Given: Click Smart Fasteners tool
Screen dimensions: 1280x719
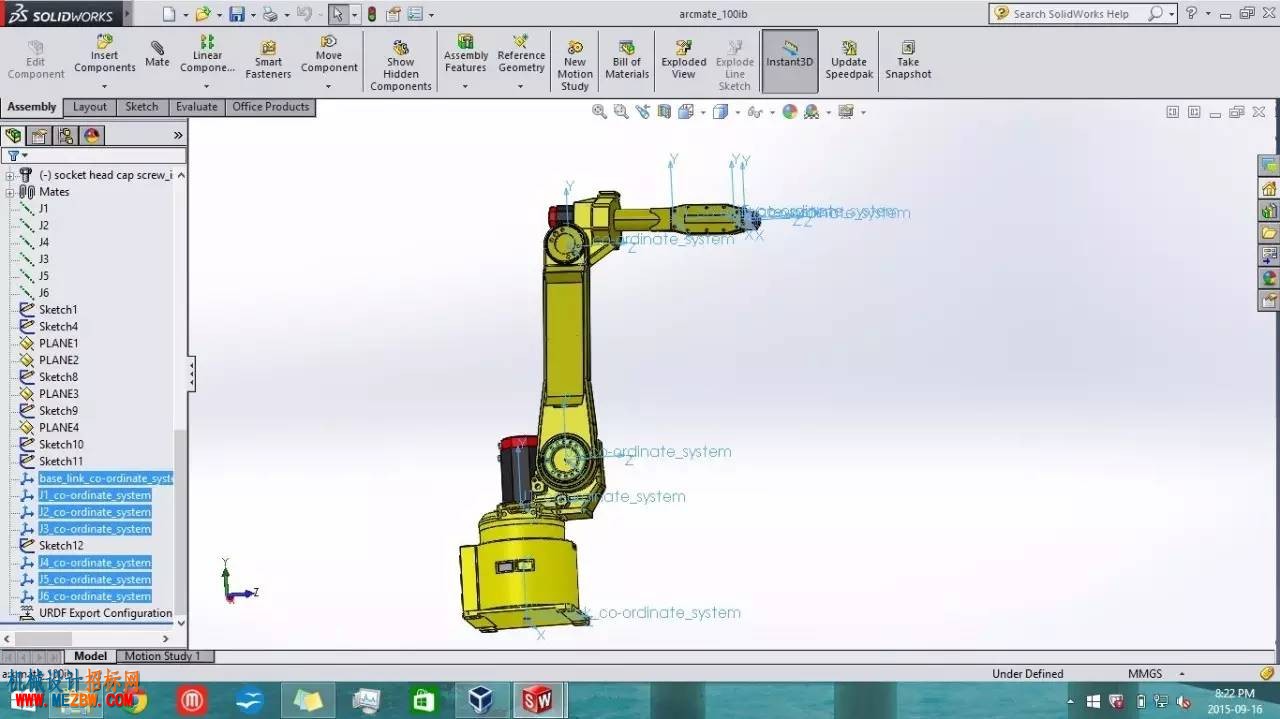Looking at the screenshot, I should click(x=268, y=60).
